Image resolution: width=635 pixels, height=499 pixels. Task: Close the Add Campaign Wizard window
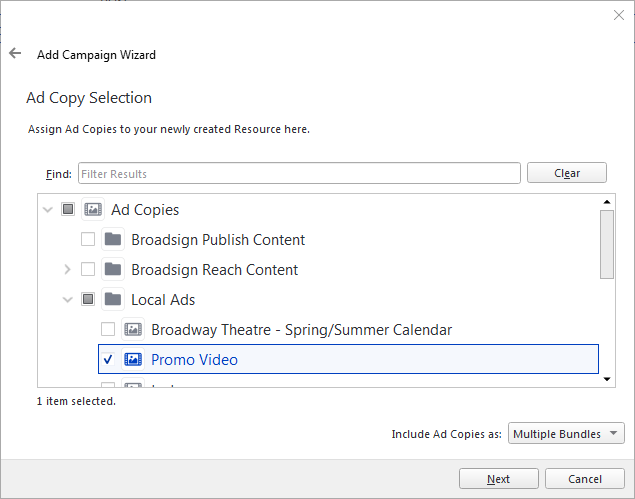pos(618,15)
